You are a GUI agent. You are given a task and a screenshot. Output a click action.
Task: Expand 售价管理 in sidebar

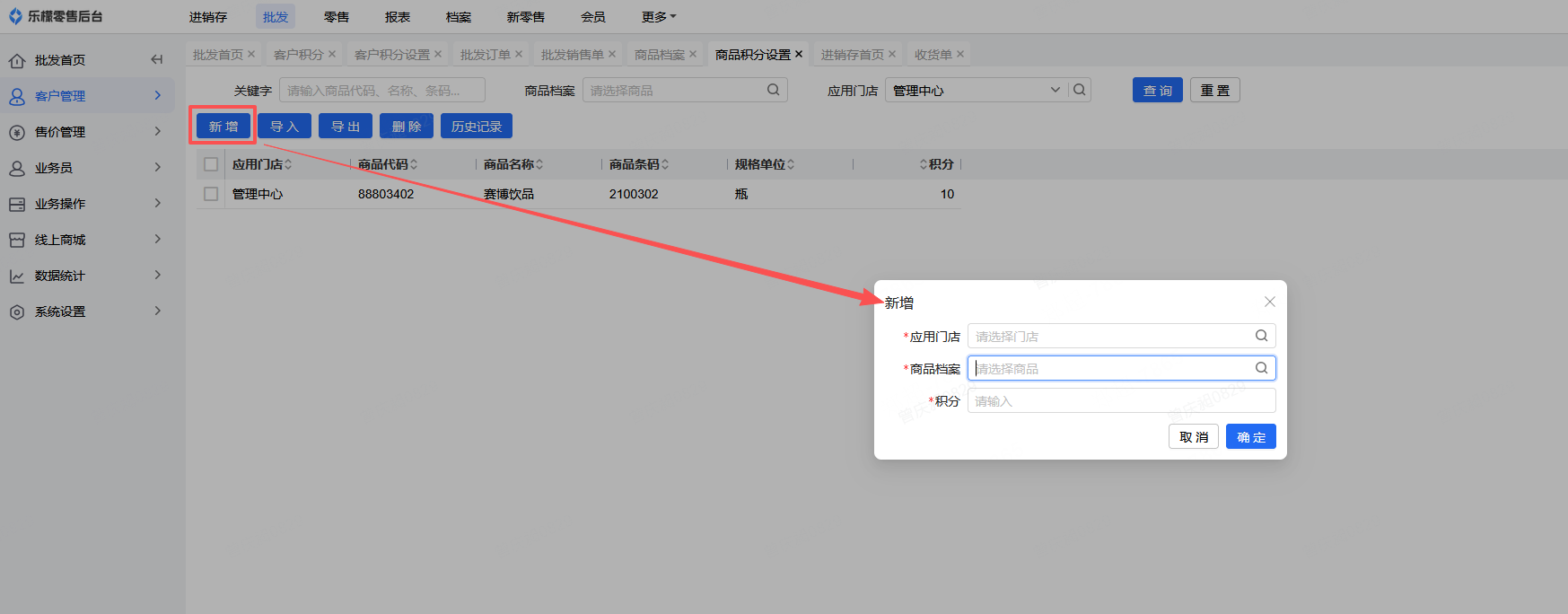86,132
